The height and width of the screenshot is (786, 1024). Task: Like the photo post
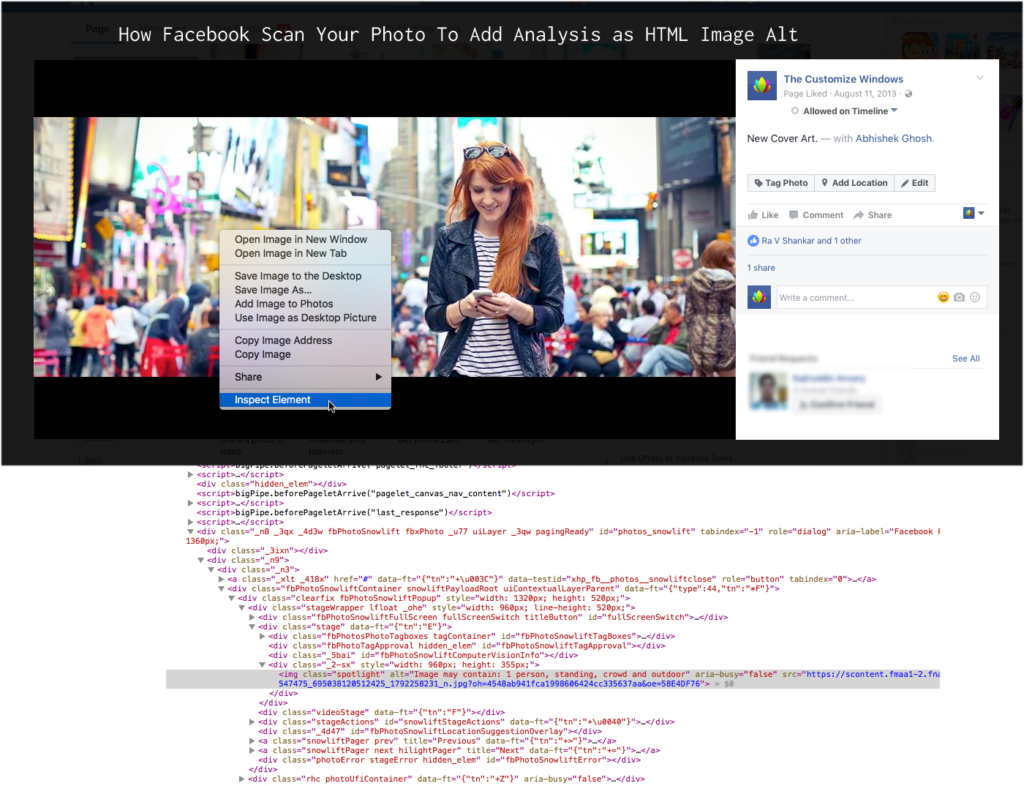(x=763, y=215)
